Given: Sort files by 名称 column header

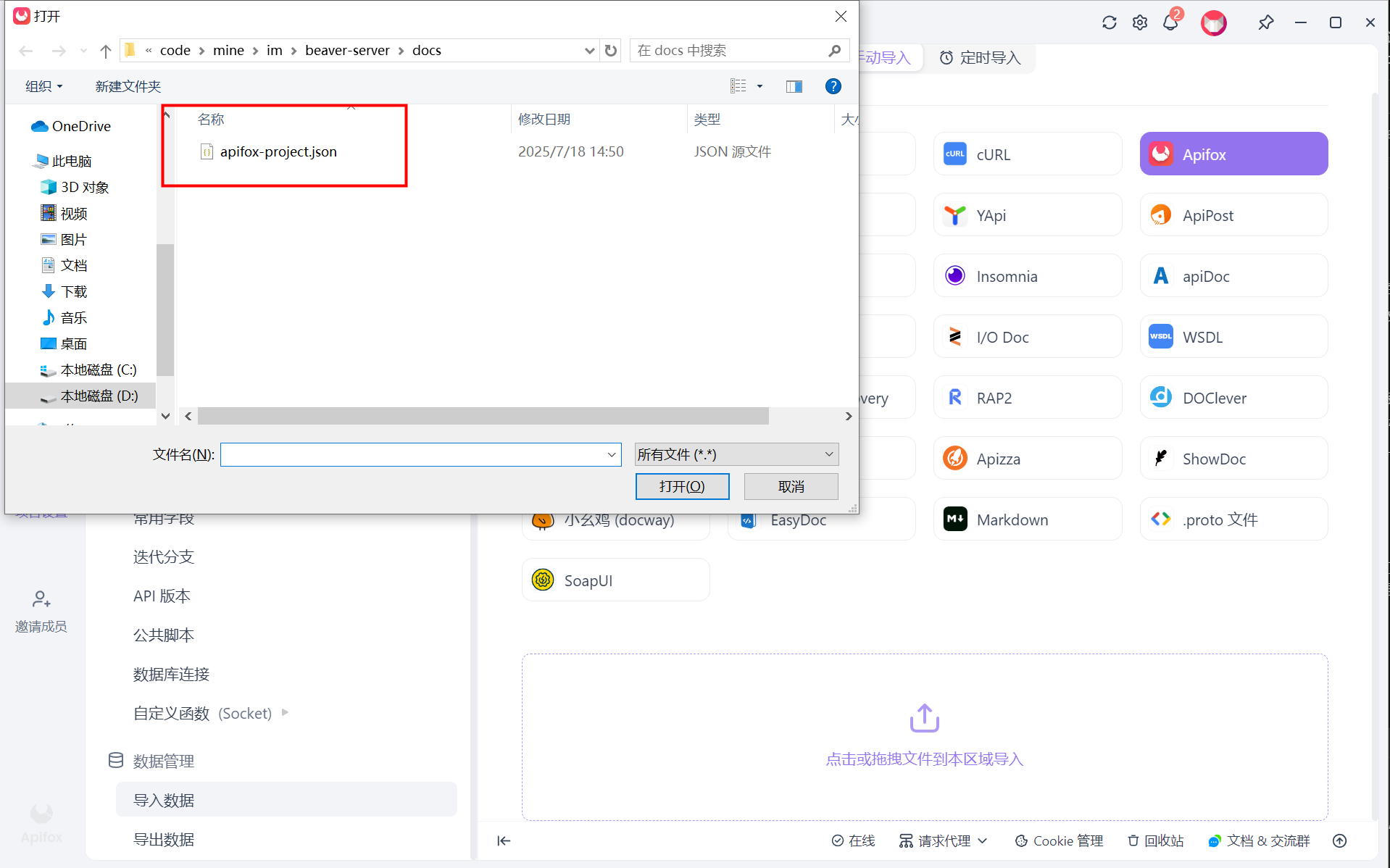Looking at the screenshot, I should coord(211,119).
